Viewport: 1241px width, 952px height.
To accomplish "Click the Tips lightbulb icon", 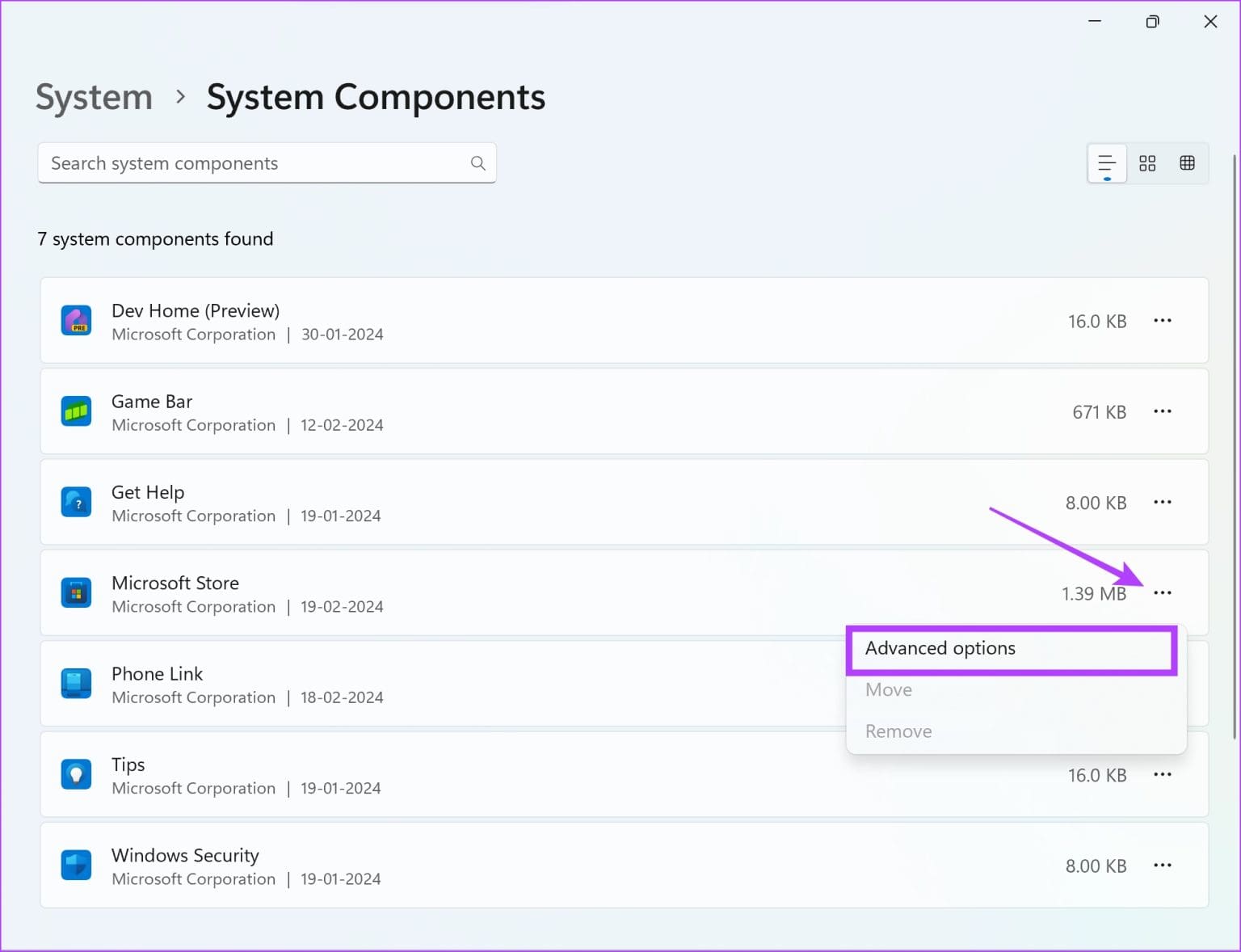I will [76, 775].
